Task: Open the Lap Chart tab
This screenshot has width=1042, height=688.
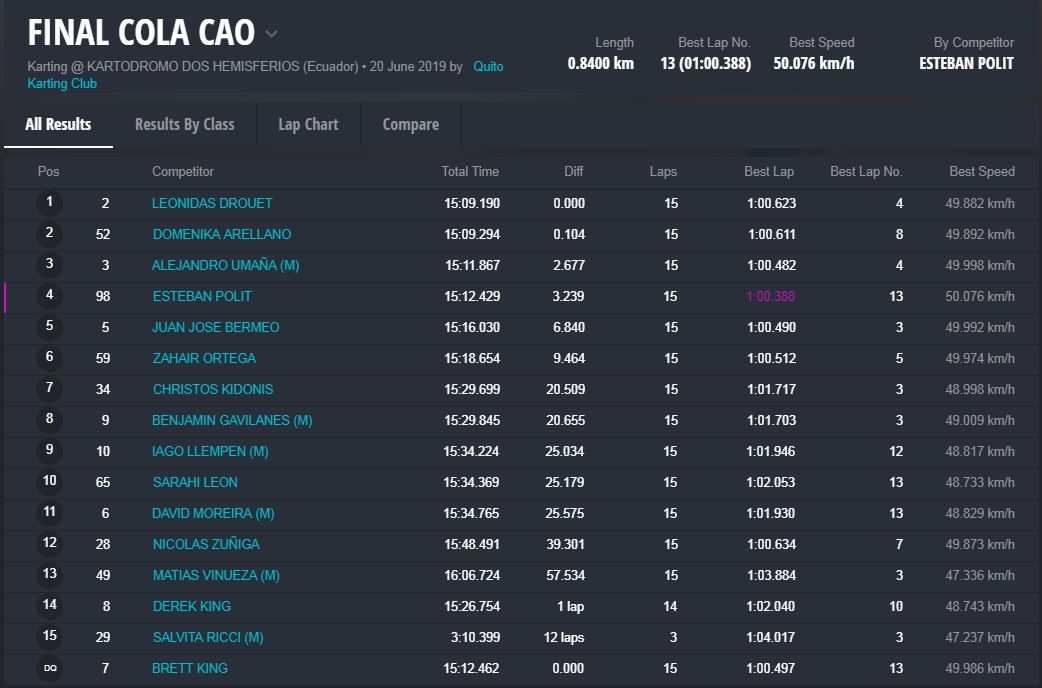Action: [308, 124]
